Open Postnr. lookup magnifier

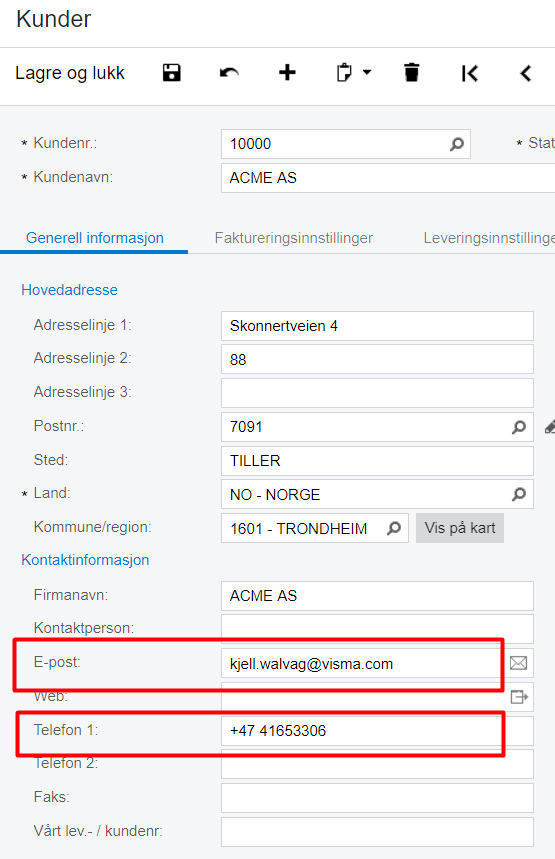519,427
